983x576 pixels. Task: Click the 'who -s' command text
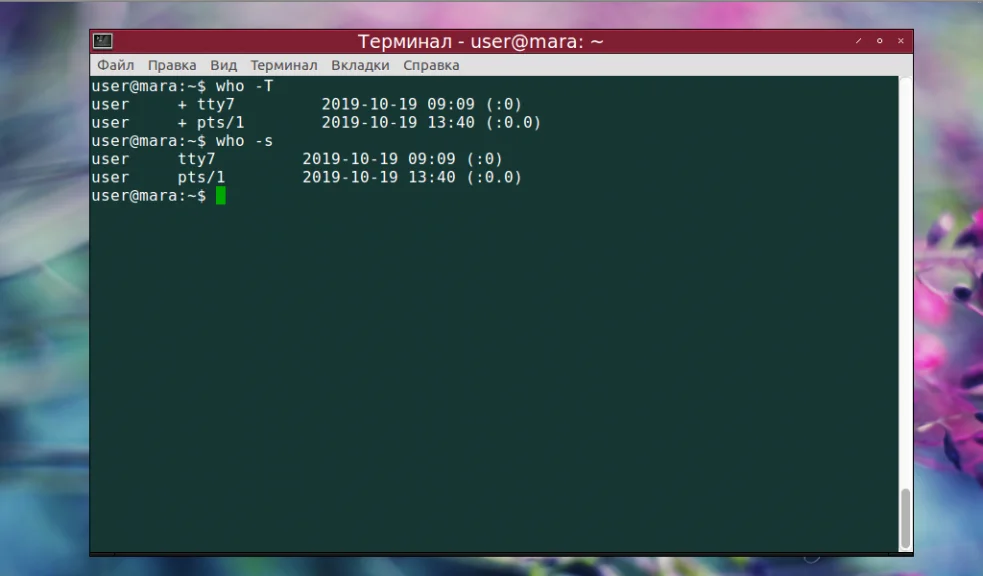coord(244,141)
